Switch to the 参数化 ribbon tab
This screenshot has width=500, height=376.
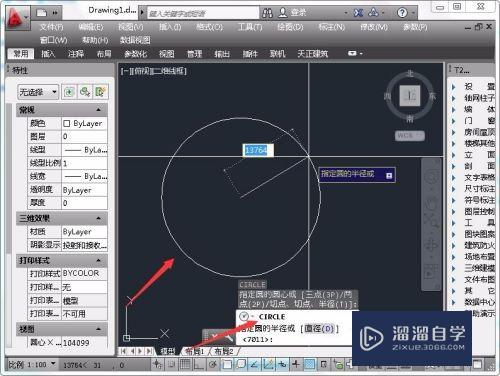pyautogui.click(x=135, y=54)
